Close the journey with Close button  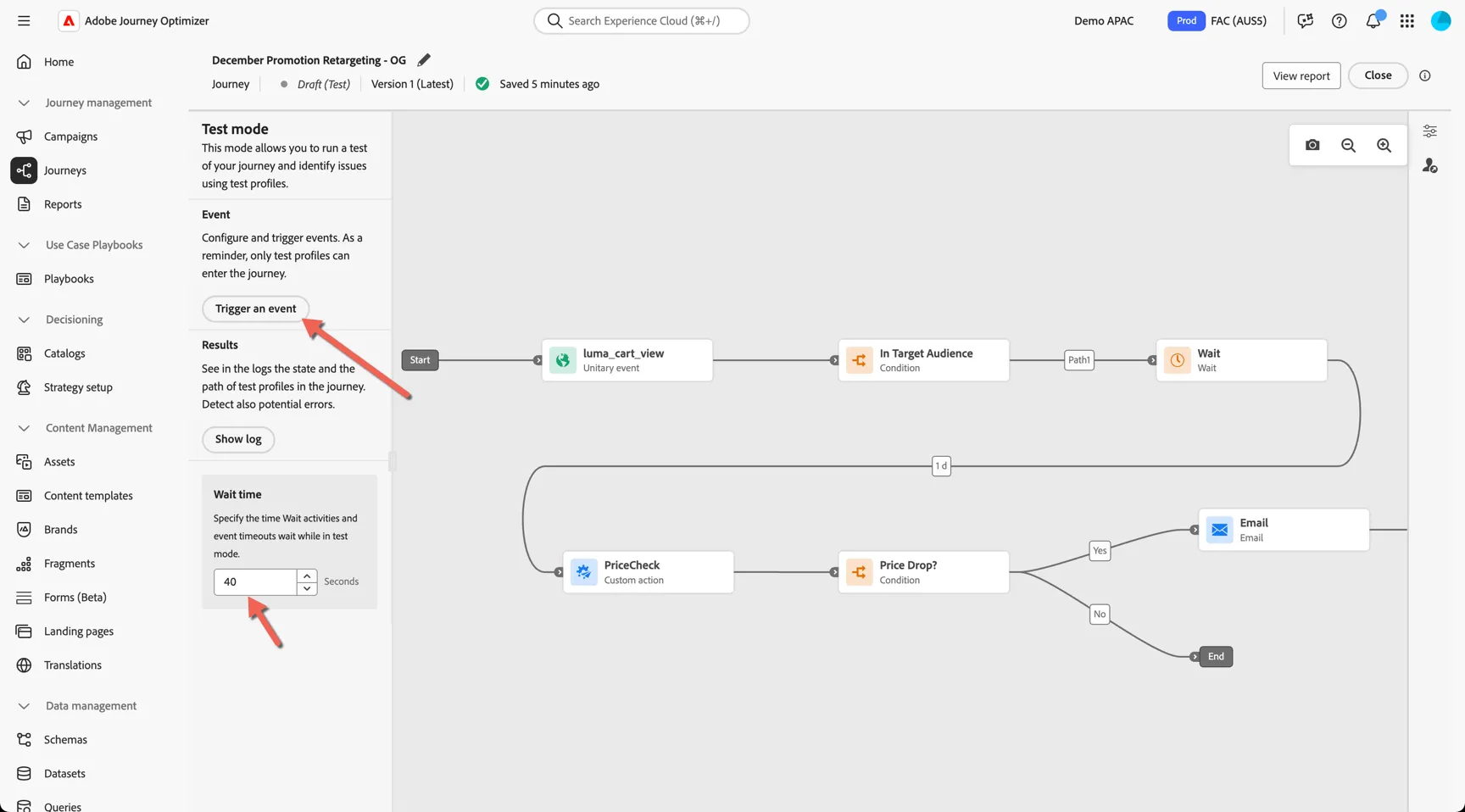(x=1378, y=75)
